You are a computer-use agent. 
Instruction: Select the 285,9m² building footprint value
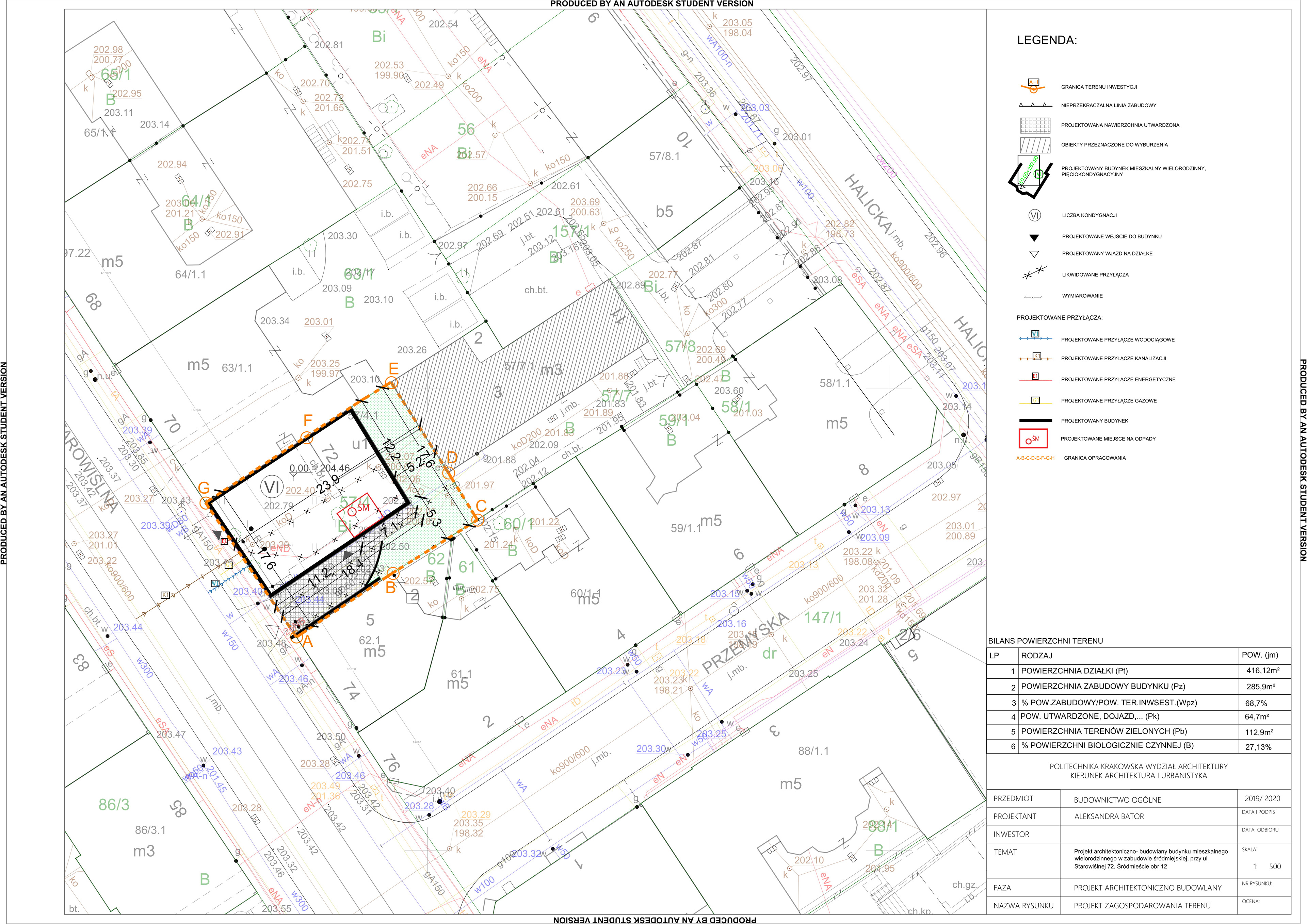(1261, 687)
